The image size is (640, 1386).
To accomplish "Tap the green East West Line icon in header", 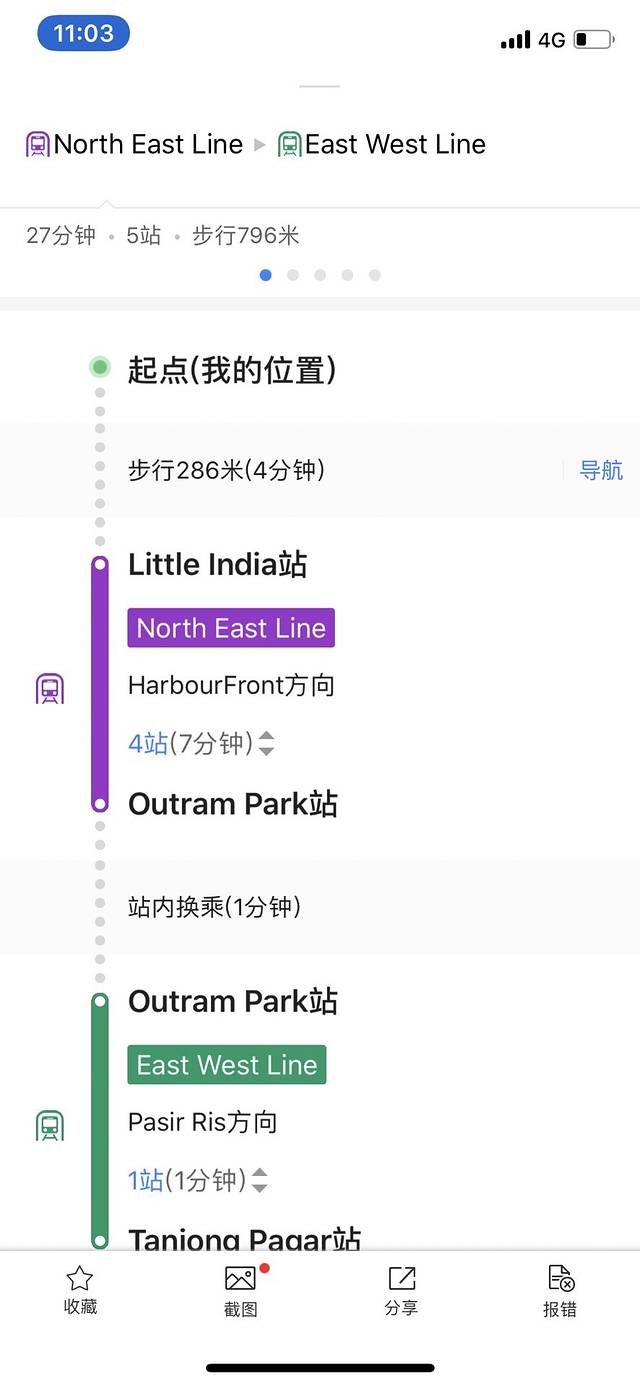I will pyautogui.click(x=290, y=145).
